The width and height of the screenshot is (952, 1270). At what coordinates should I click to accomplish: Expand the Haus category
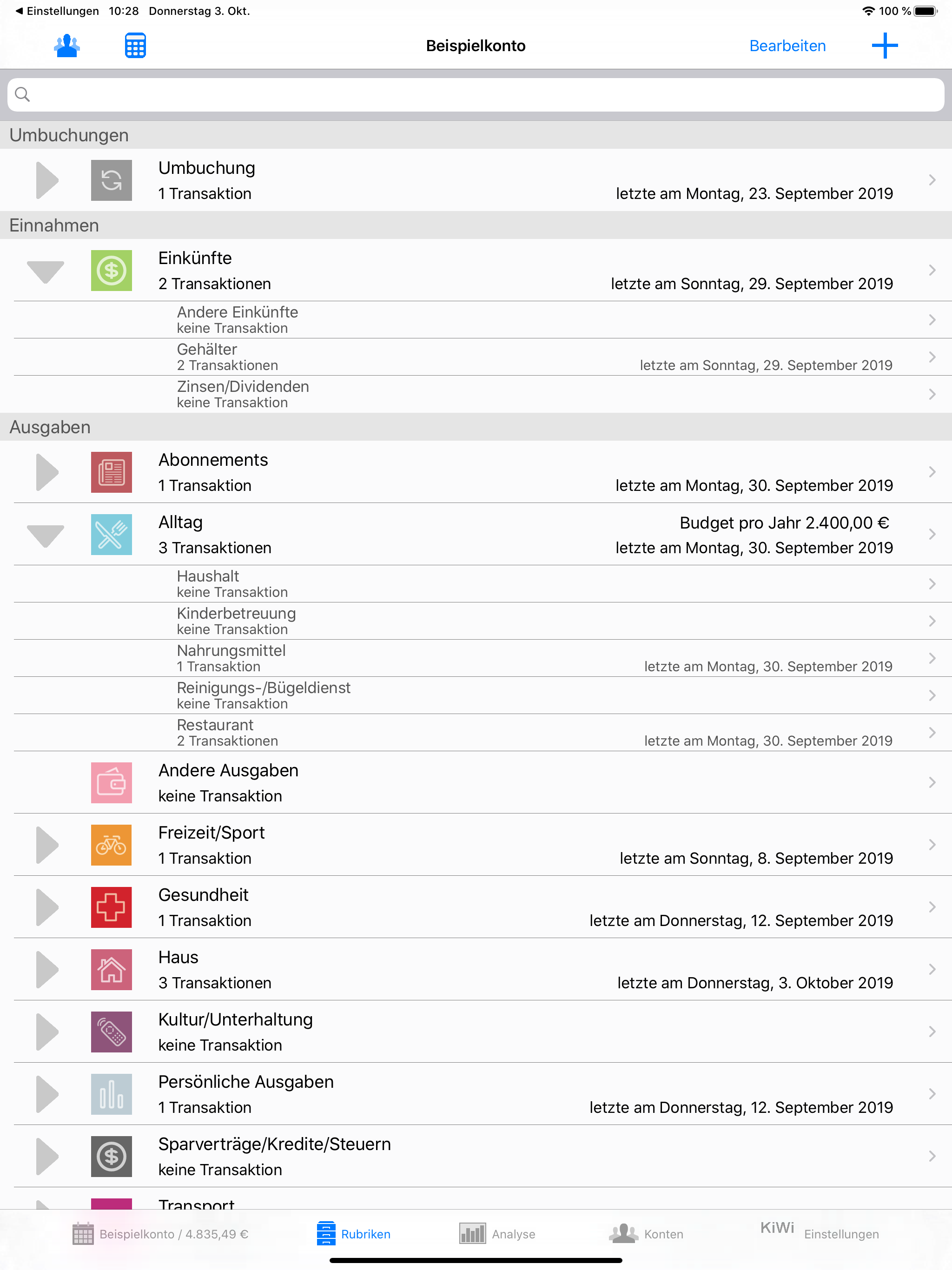point(48,970)
